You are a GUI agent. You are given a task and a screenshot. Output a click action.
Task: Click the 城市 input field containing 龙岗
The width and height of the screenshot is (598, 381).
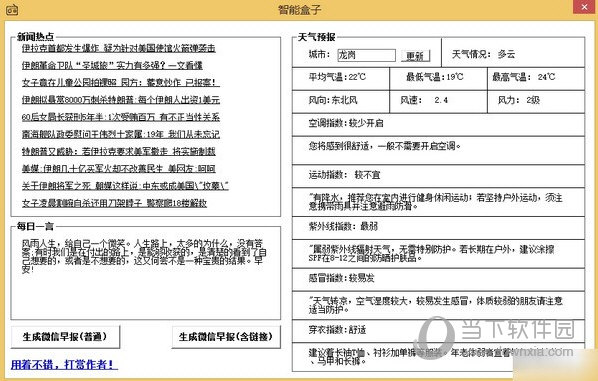pyautogui.click(x=366, y=55)
